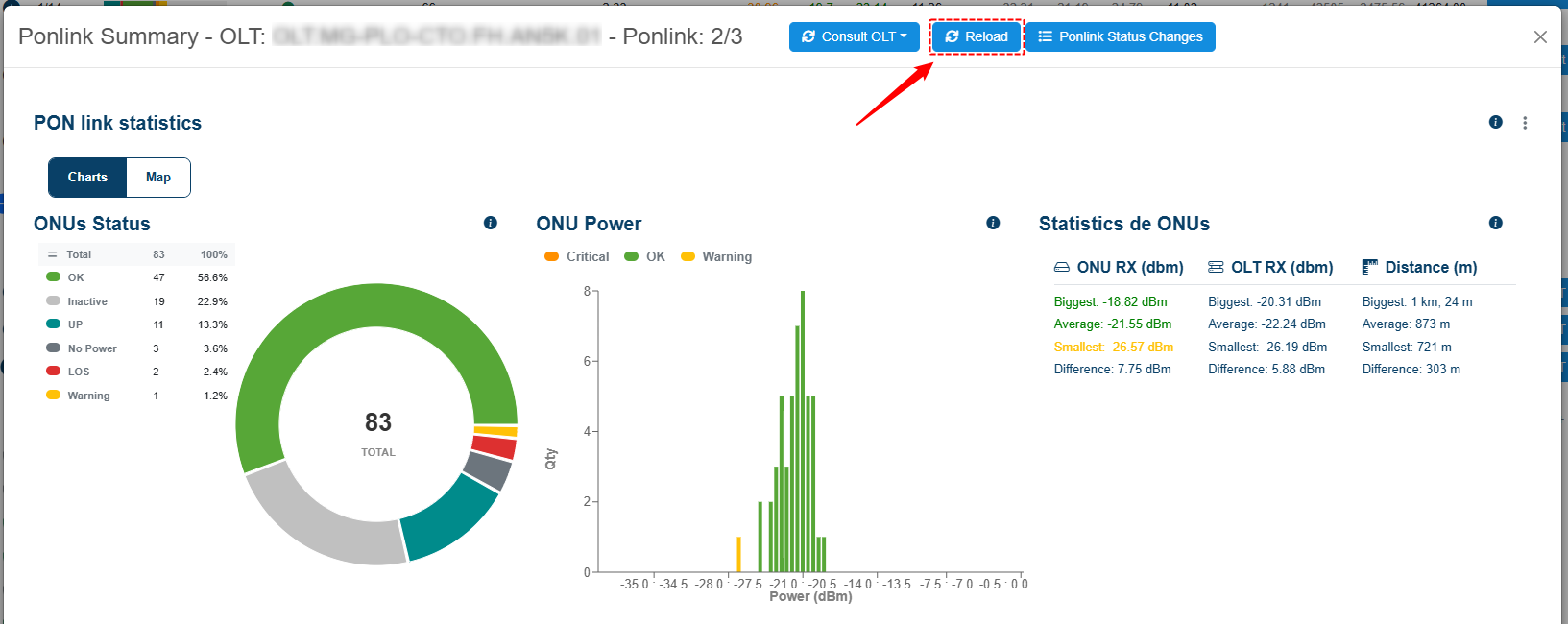Click the ONUs Status info icon

[x=491, y=223]
